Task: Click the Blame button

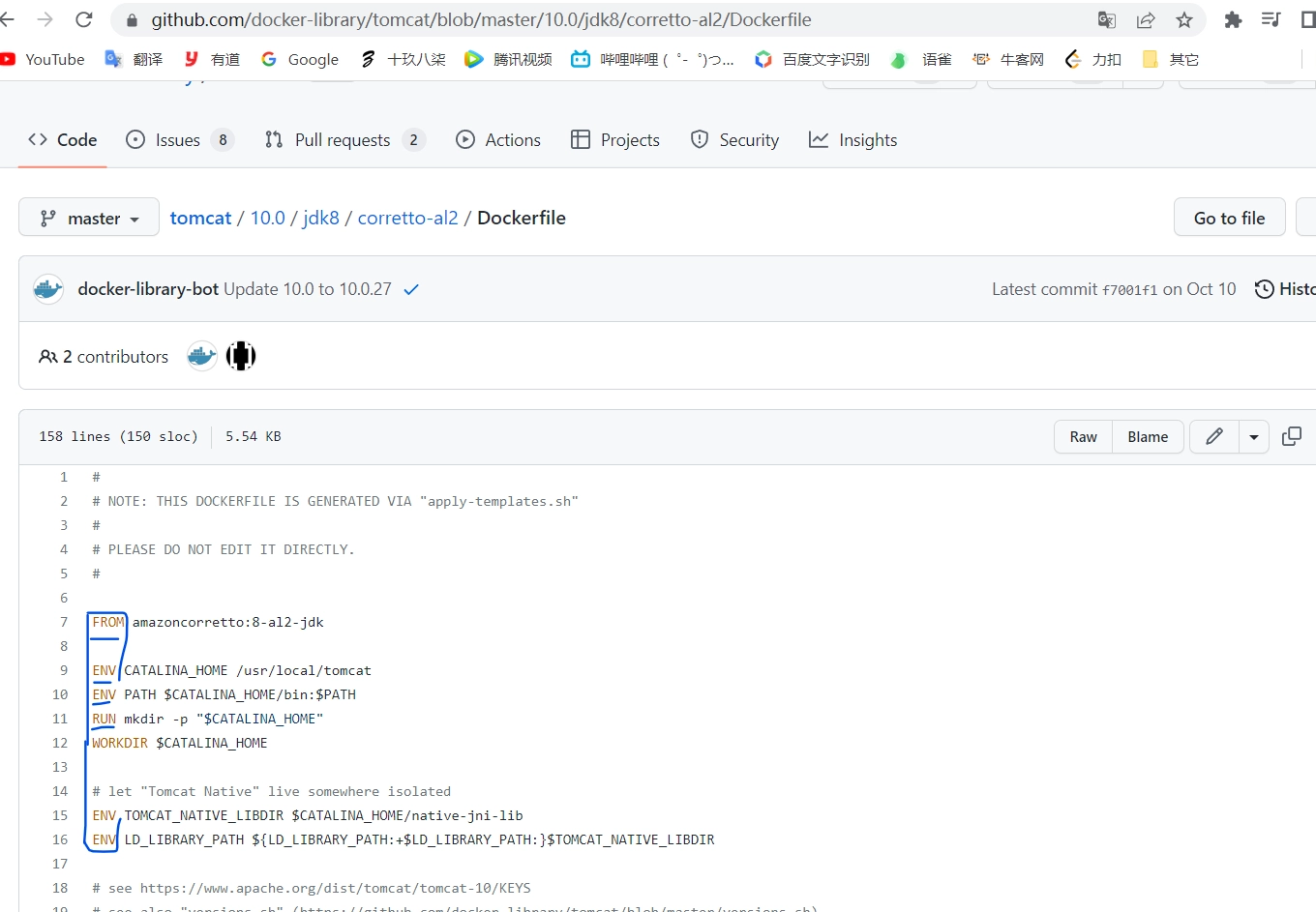Action: coord(1148,436)
